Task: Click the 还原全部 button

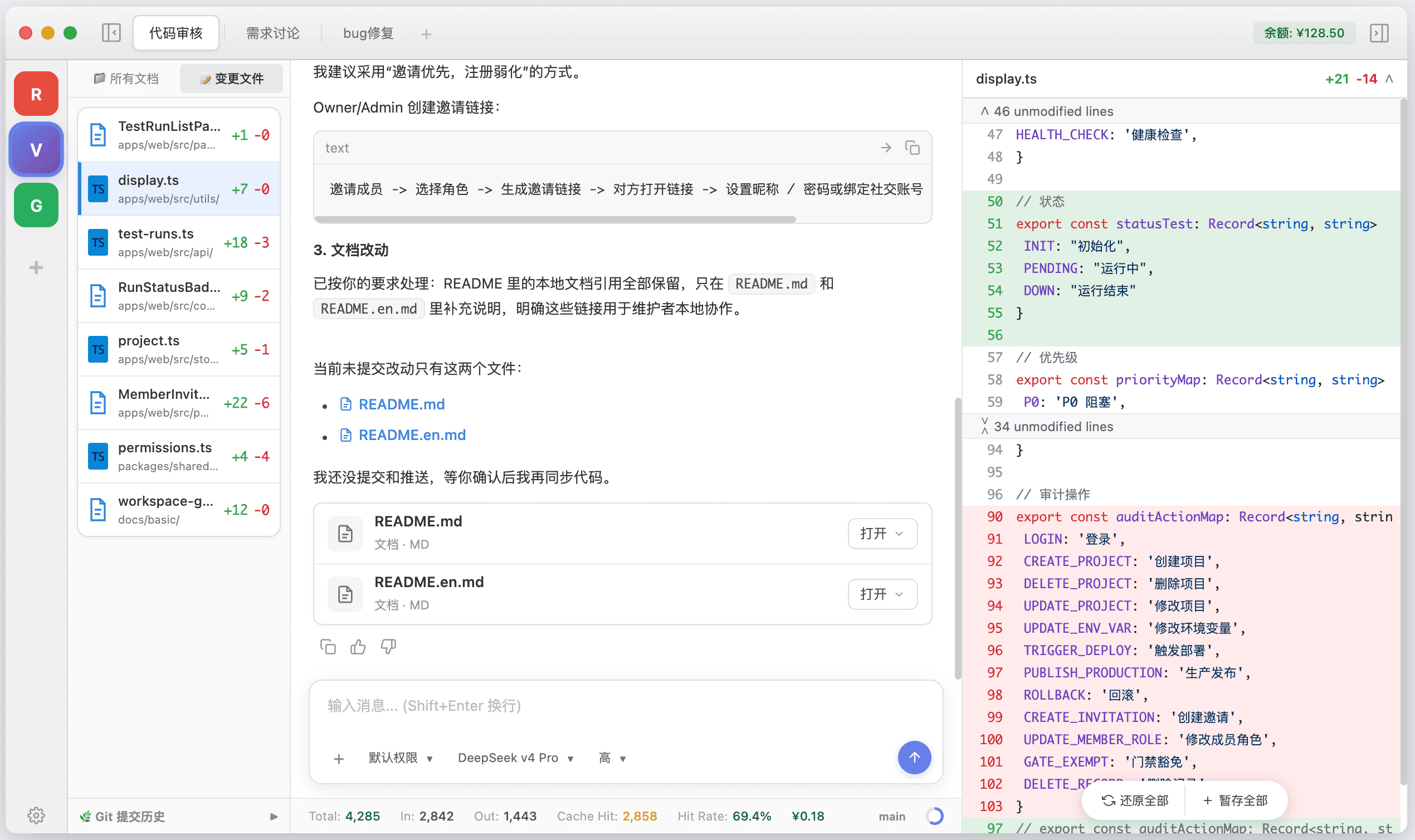Action: pos(1135,800)
